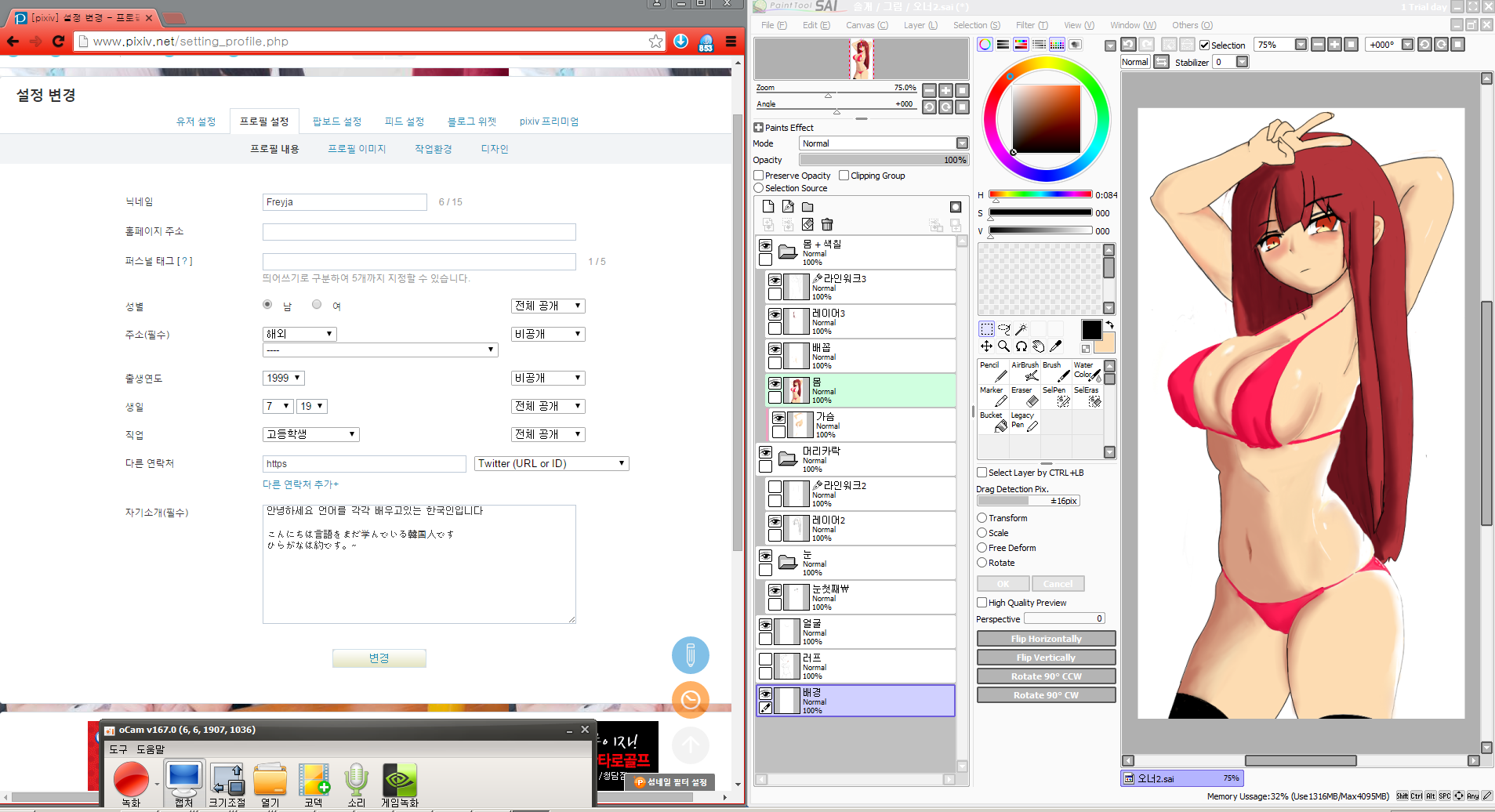Choose the SelPen tool
Viewport: 1495px width, 812px height.
pyautogui.click(x=1056, y=397)
